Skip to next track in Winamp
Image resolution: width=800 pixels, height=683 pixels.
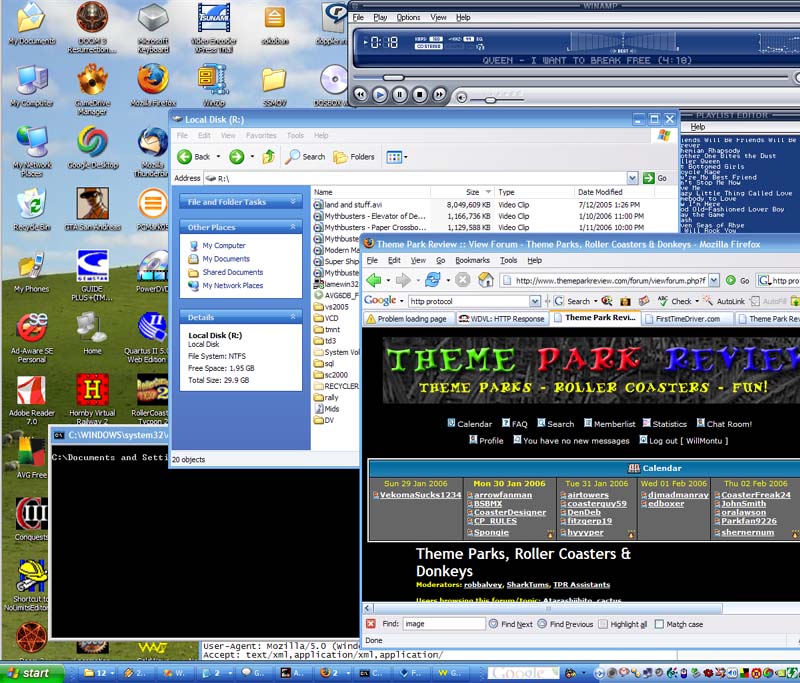point(439,94)
